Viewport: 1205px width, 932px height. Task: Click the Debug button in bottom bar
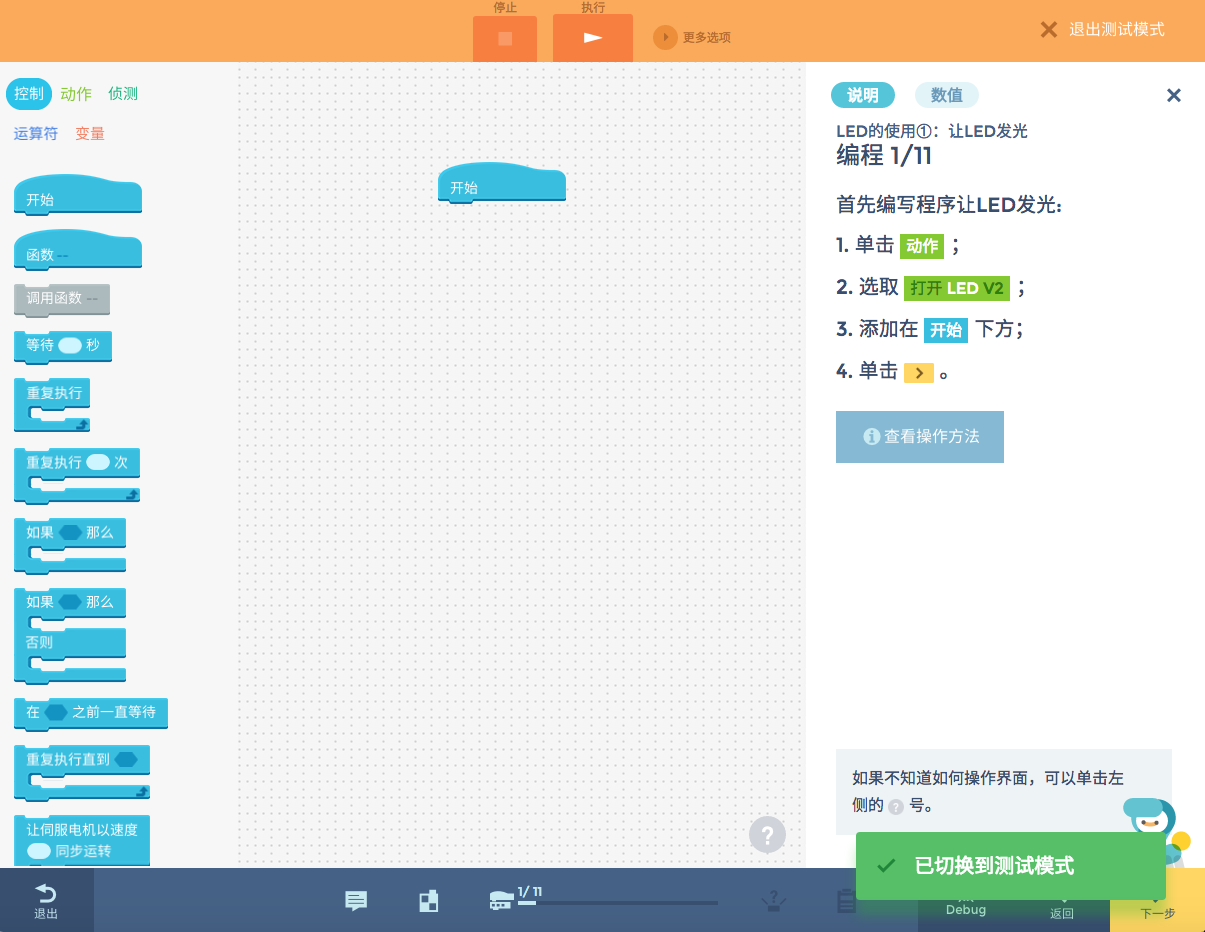(x=965, y=909)
